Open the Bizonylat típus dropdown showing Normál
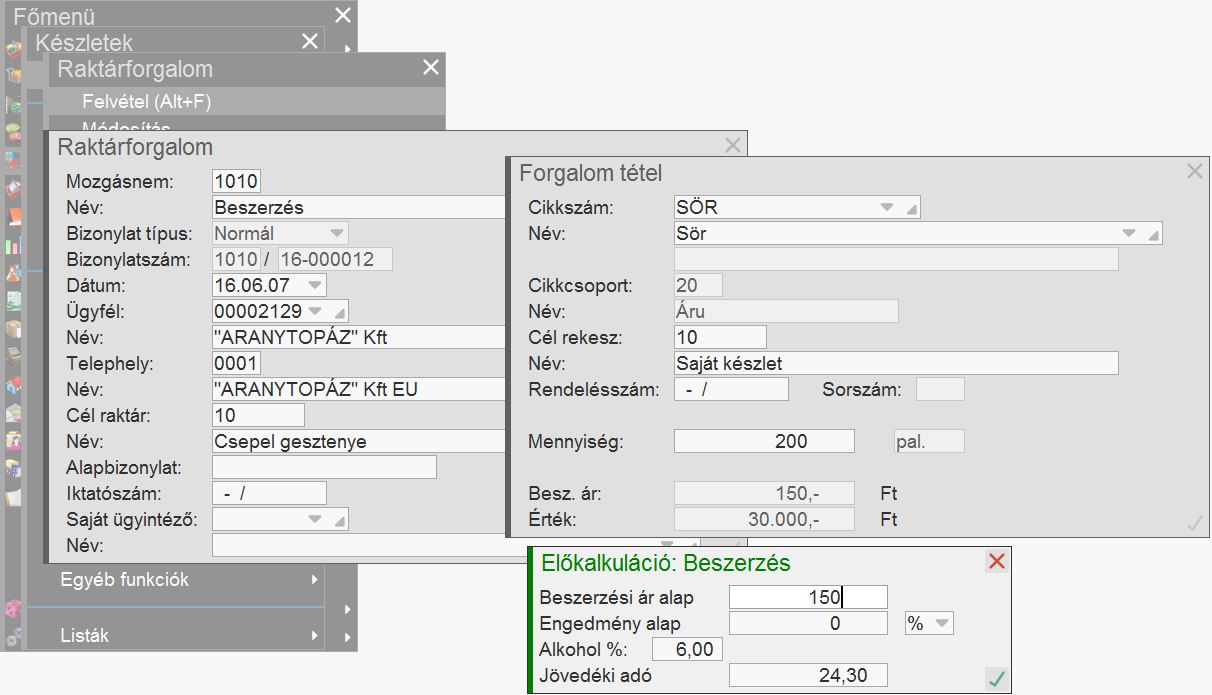The height and width of the screenshot is (695, 1212). click(337, 233)
